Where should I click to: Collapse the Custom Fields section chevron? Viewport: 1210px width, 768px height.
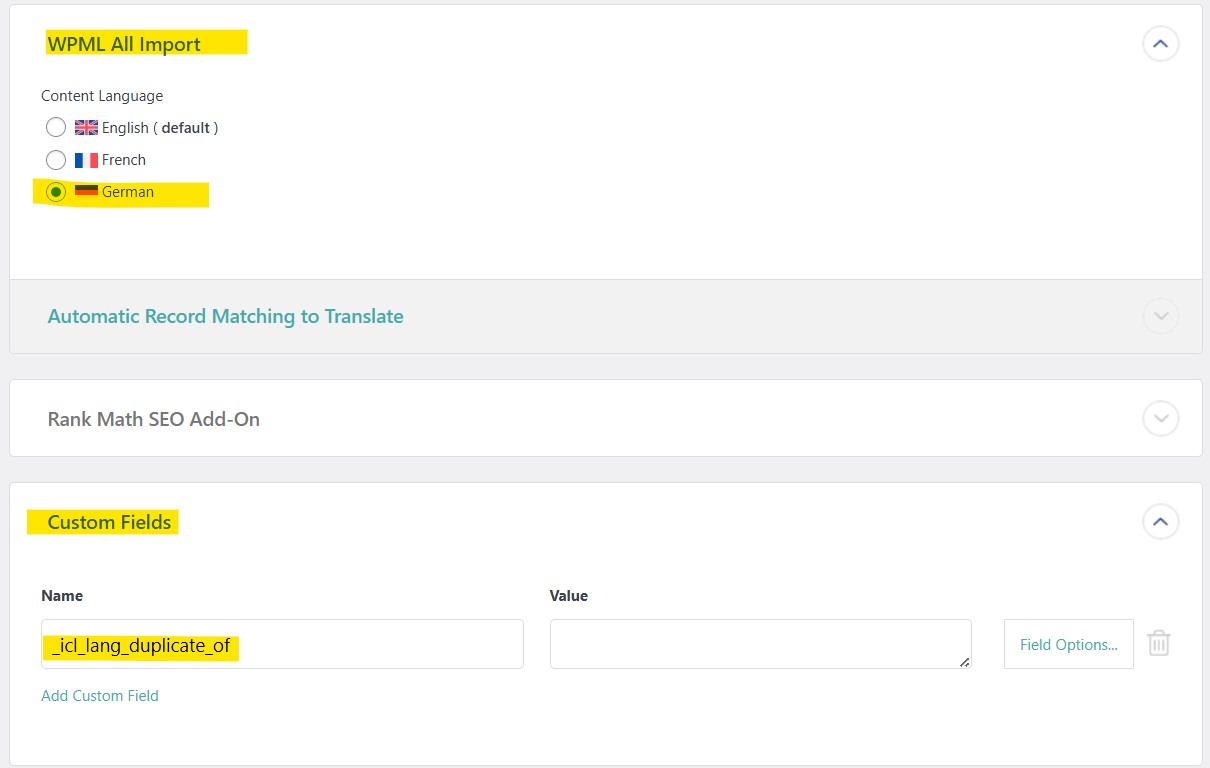pyautogui.click(x=1160, y=522)
